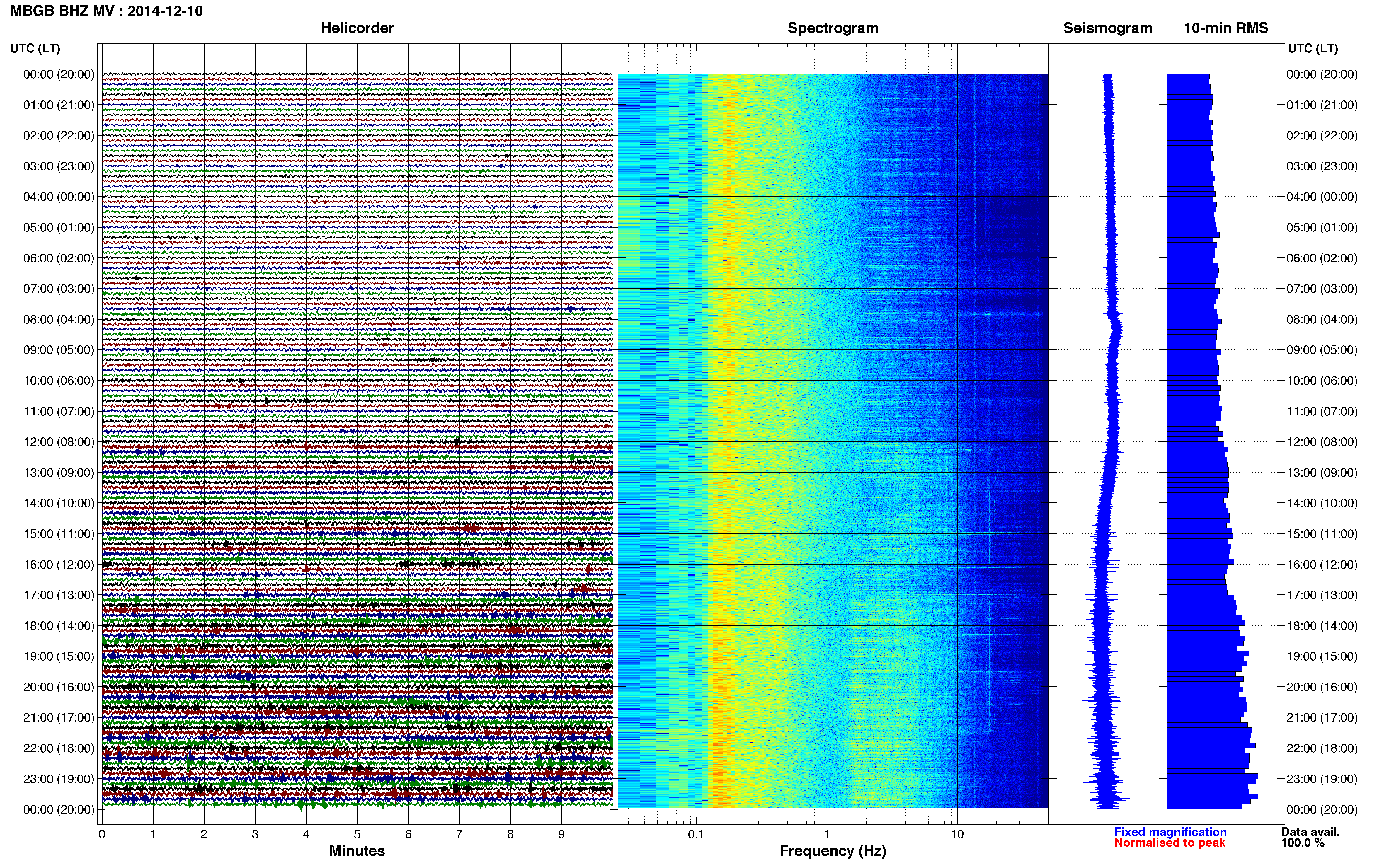The width and height of the screenshot is (1389, 868).
Task: Click the 'Frequency (Hz)' x-axis label
Action: 833,851
